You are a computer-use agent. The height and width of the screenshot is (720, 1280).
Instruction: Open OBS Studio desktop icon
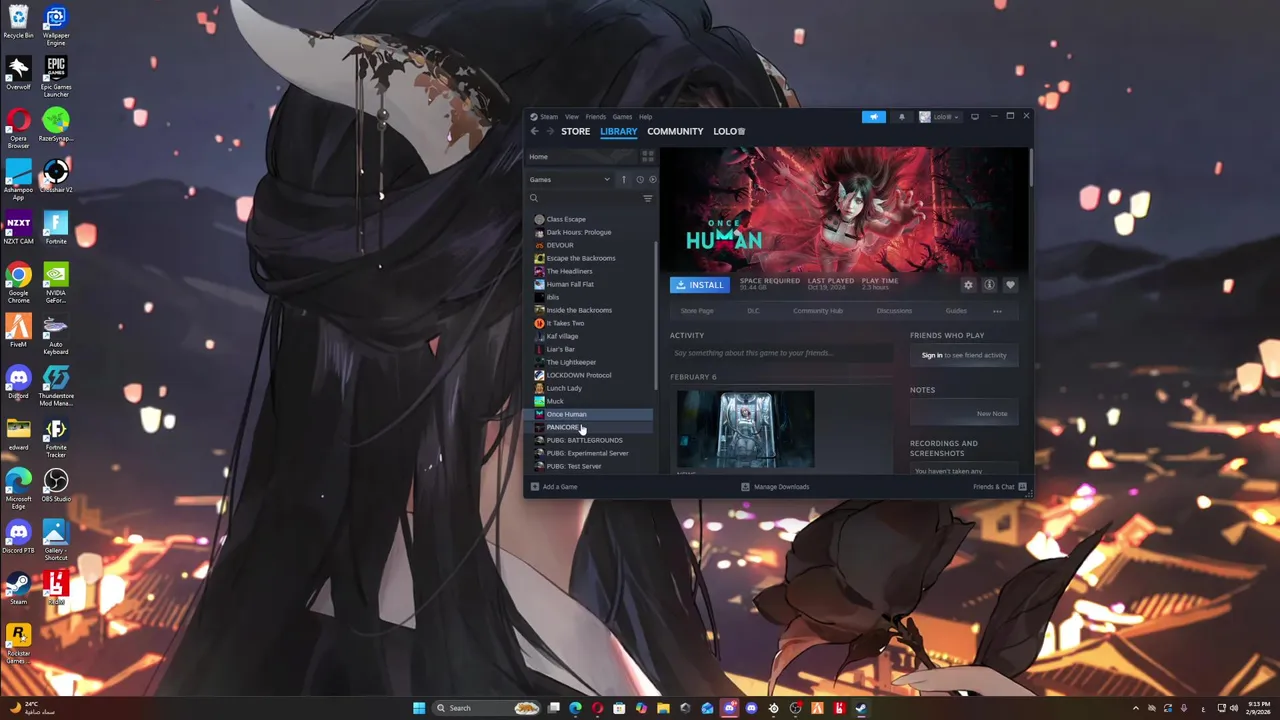click(56, 485)
